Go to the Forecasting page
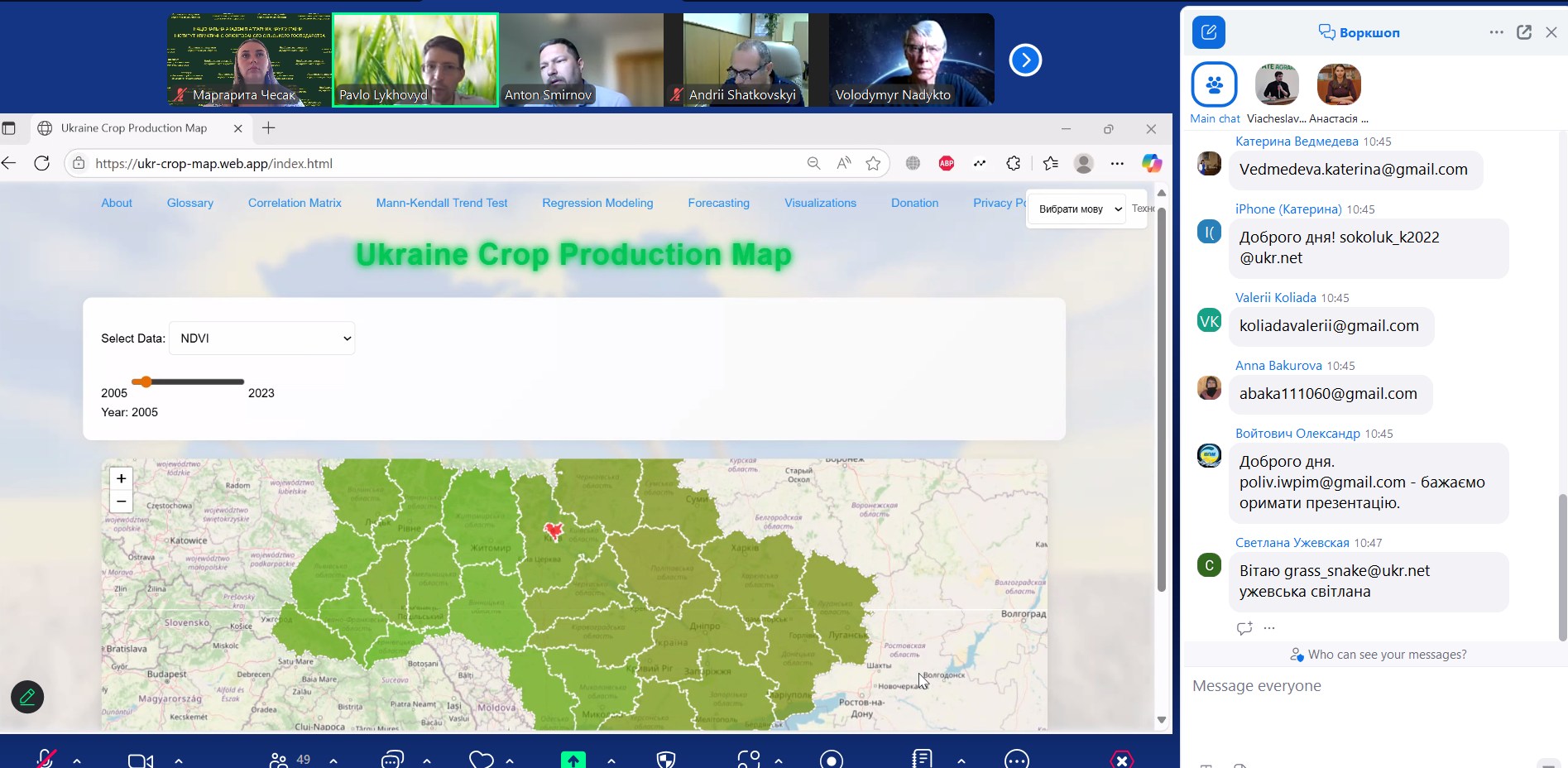 719,203
